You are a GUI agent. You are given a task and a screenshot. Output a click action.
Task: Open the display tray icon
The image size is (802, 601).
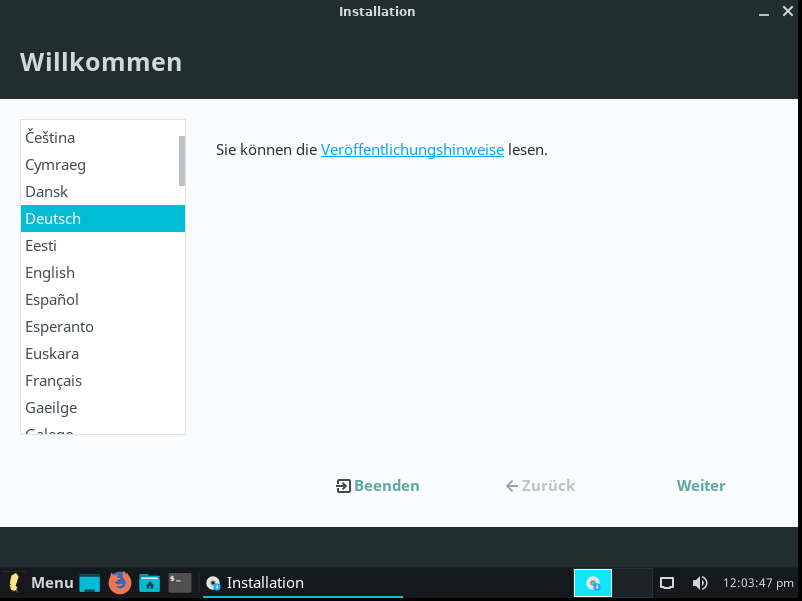click(668, 583)
